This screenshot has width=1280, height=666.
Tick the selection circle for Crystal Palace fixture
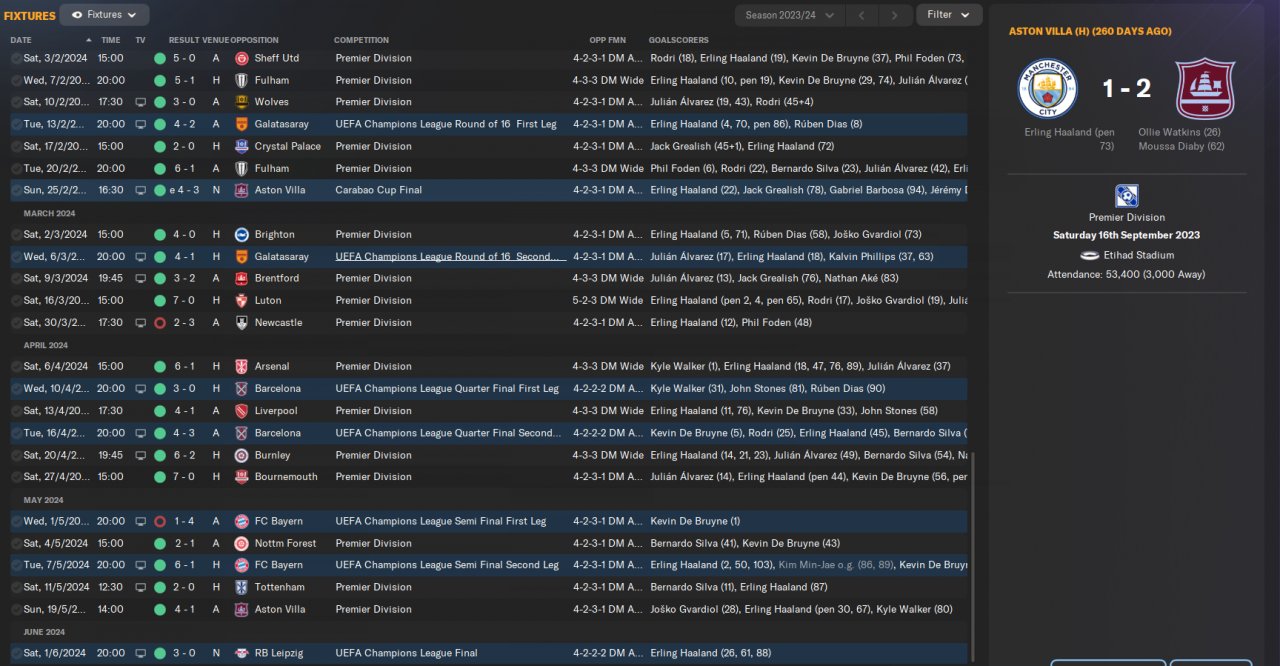coord(16,146)
